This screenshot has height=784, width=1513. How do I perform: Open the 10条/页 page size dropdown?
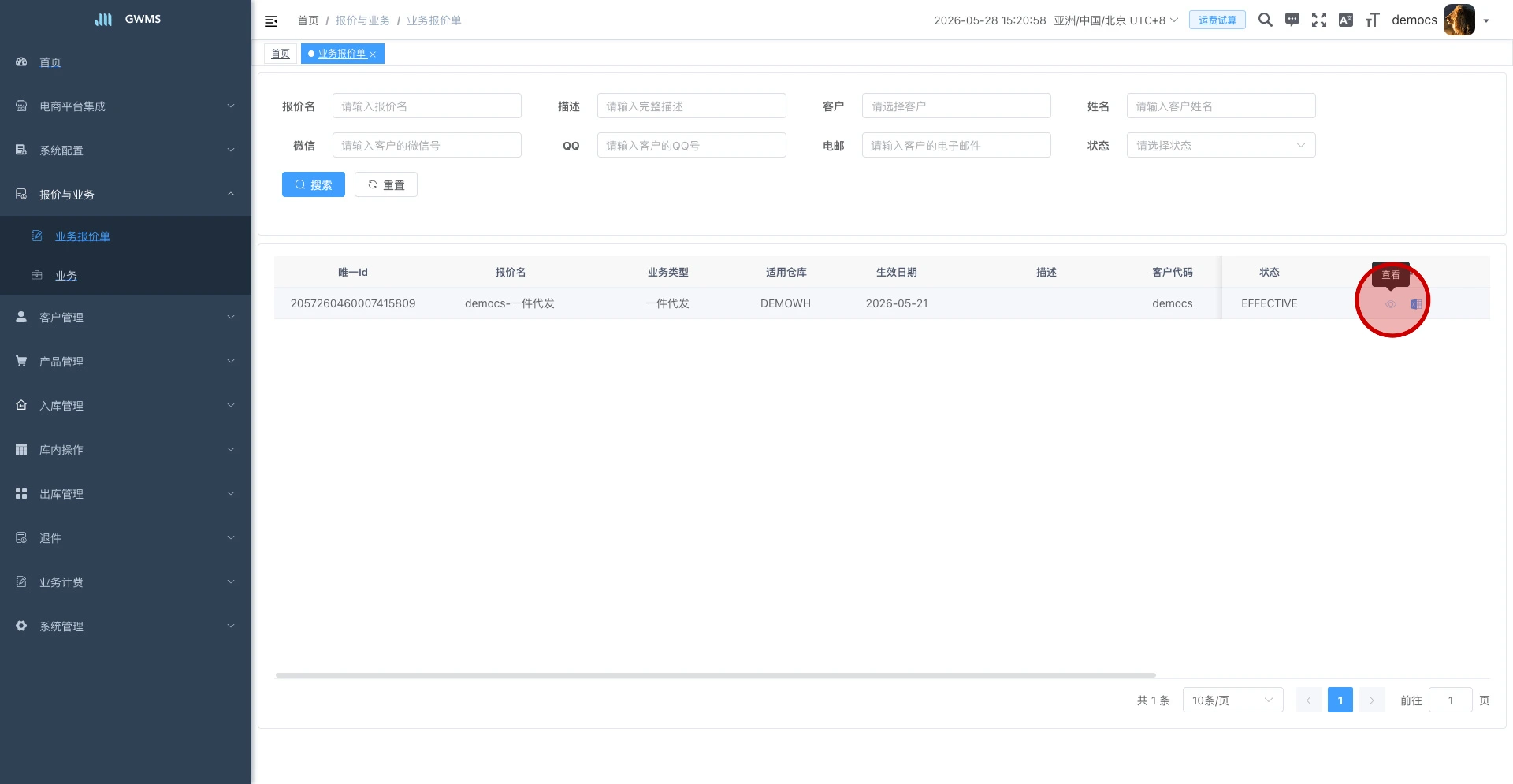(1233, 700)
